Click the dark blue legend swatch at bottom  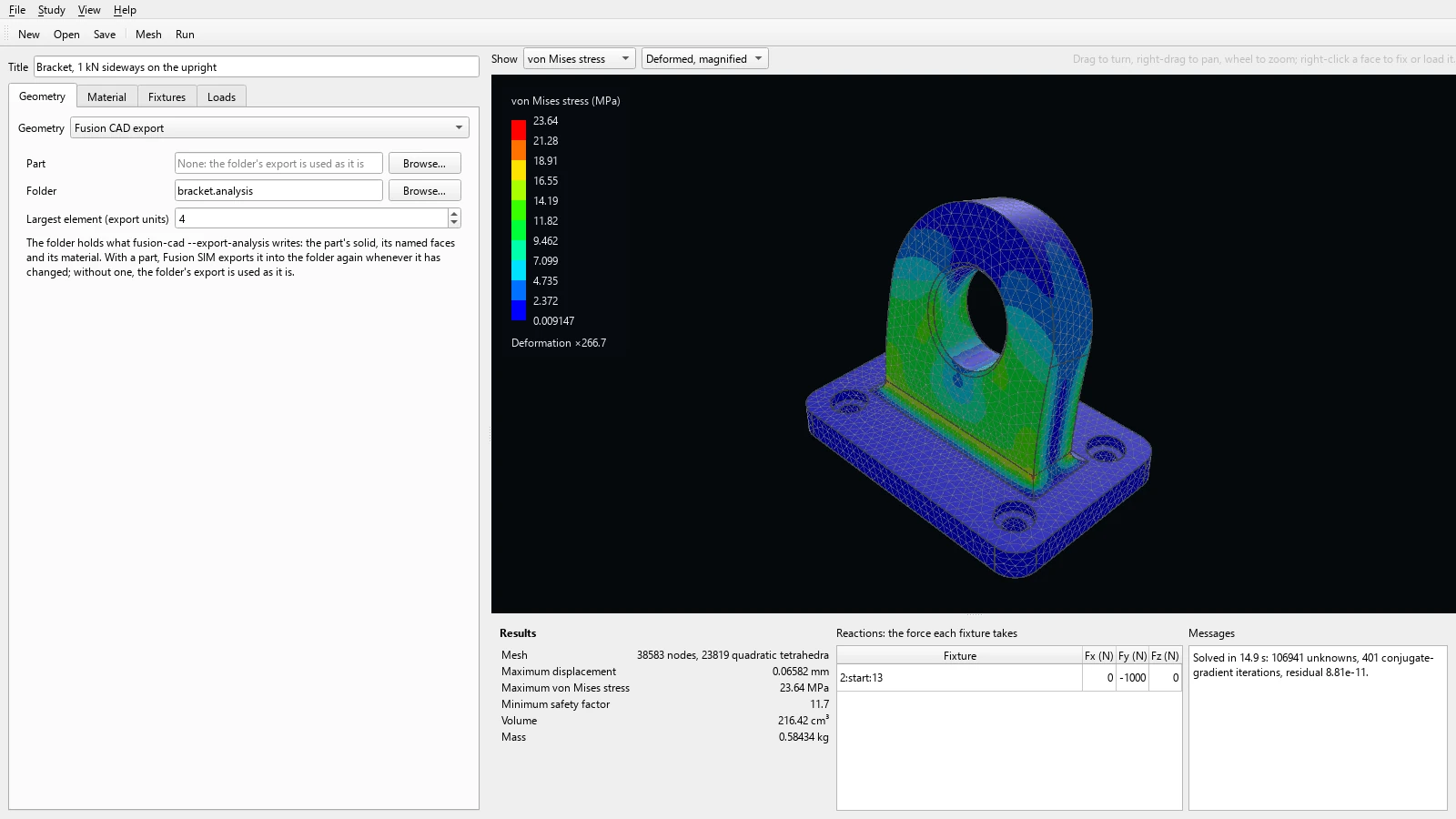point(519,310)
